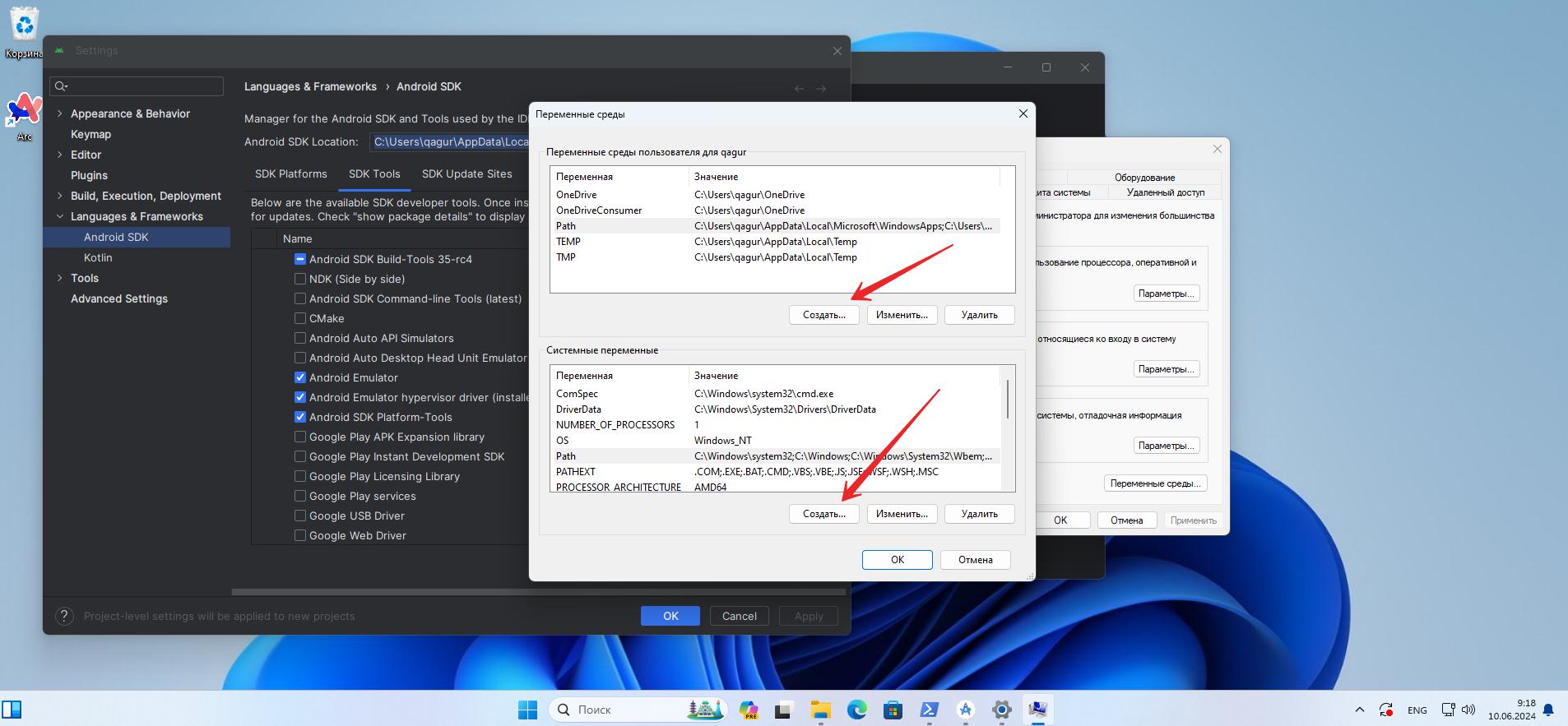This screenshot has width=1568, height=726.
Task: Open System Properties app in taskbar
Action: pyautogui.click(x=1038, y=710)
